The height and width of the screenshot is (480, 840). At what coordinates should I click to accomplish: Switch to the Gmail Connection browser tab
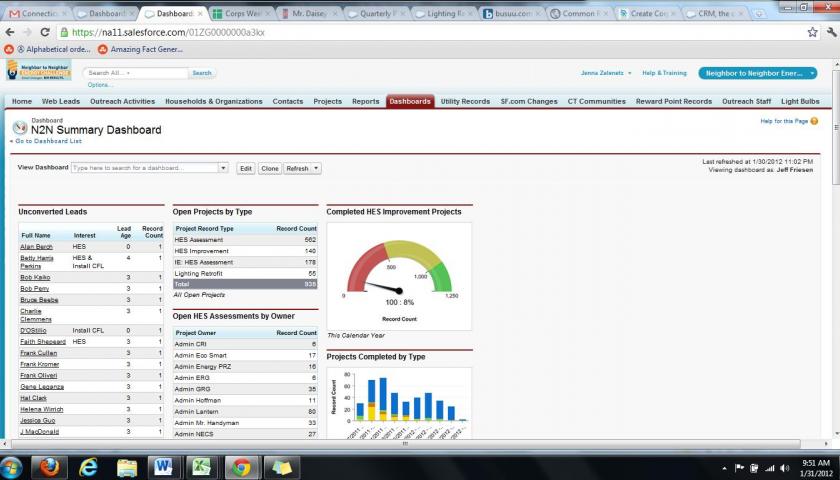(x=38, y=13)
